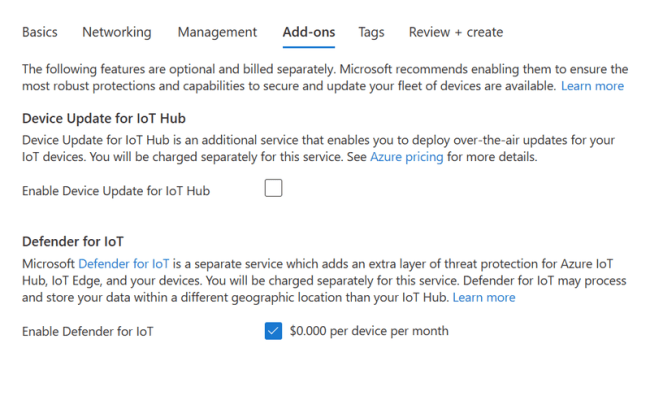Open the Defender for IoT link
650x400 pixels.
(124, 264)
